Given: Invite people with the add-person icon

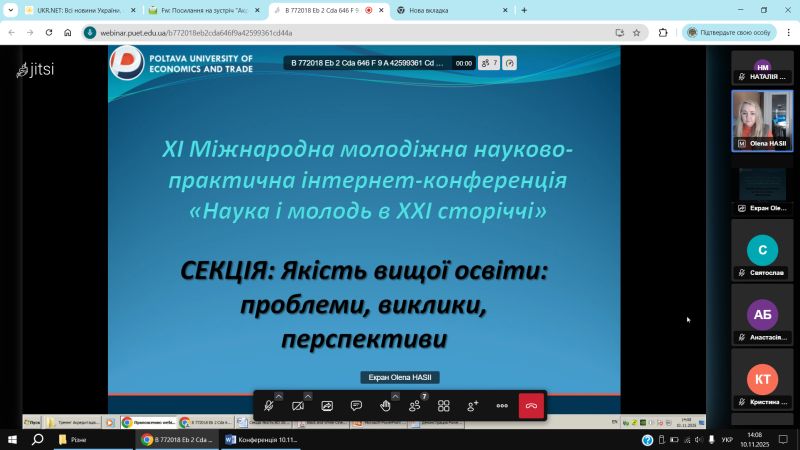Looking at the screenshot, I should click(473, 406).
